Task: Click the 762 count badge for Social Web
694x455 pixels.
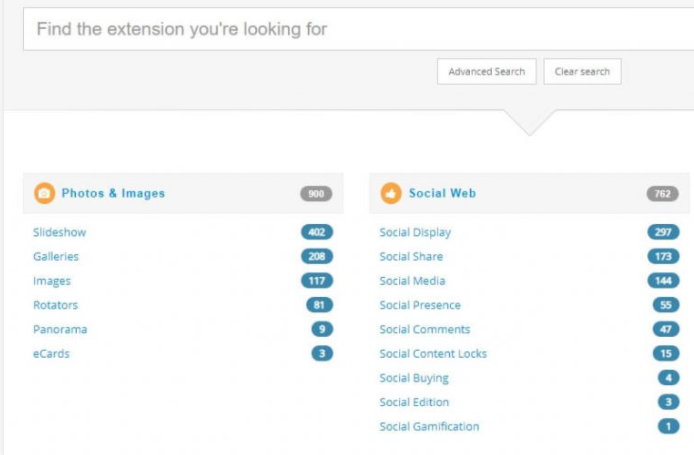Action: 663,194
